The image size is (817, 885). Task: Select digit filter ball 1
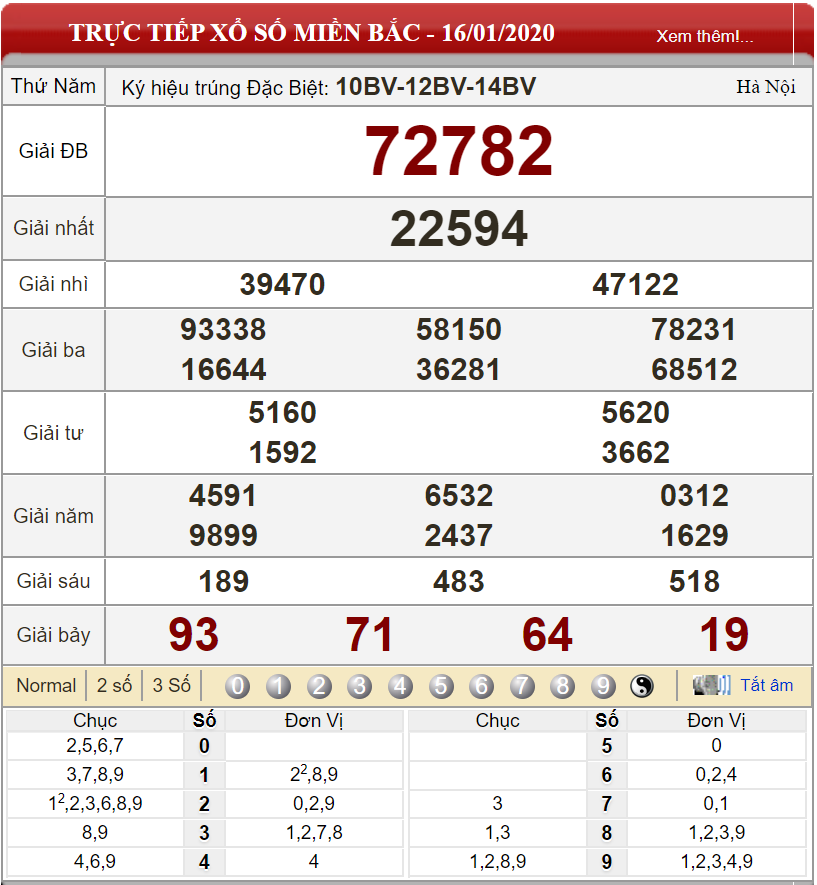(278, 686)
